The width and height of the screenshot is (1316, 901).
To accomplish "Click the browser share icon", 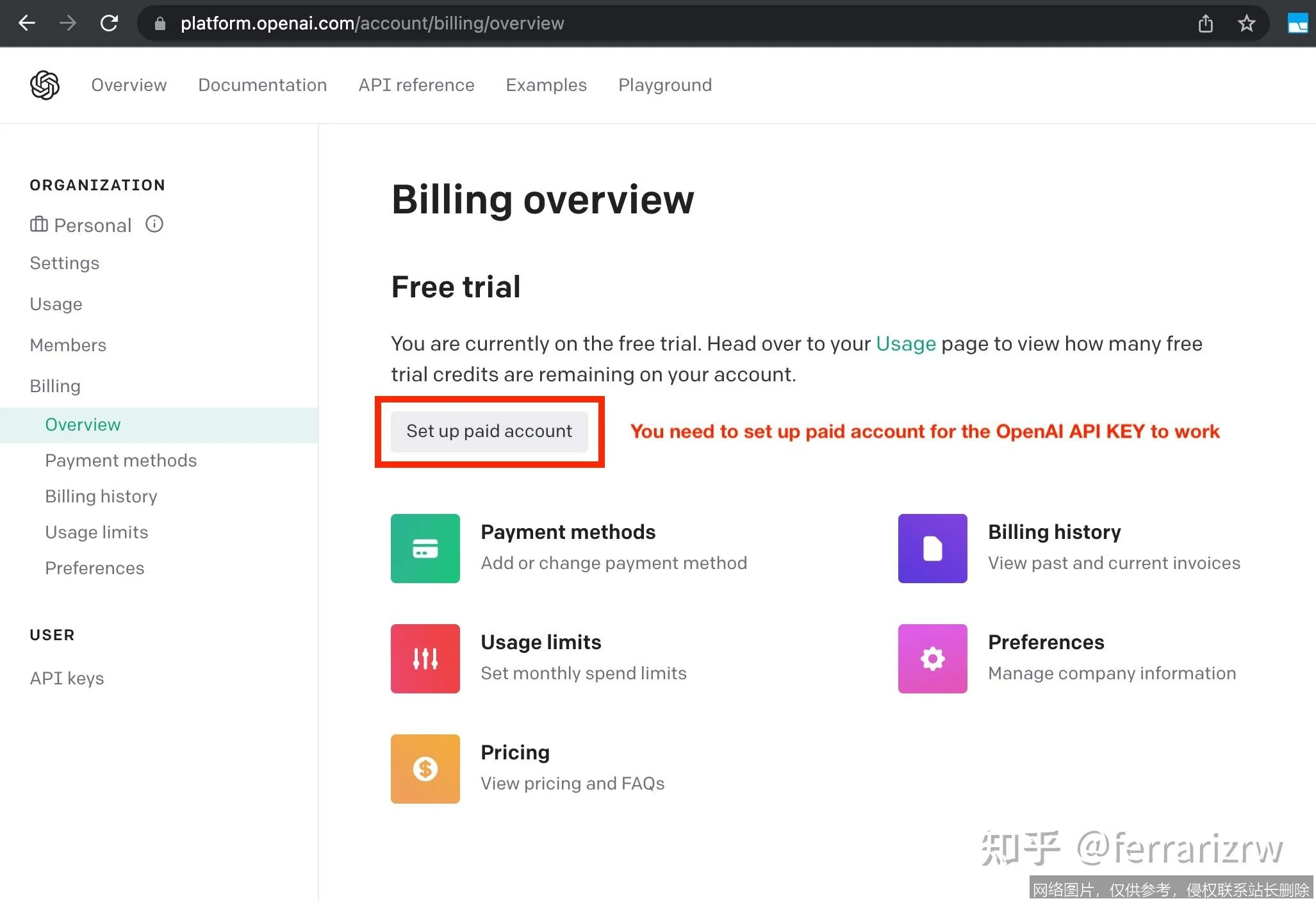I will click(x=1206, y=24).
